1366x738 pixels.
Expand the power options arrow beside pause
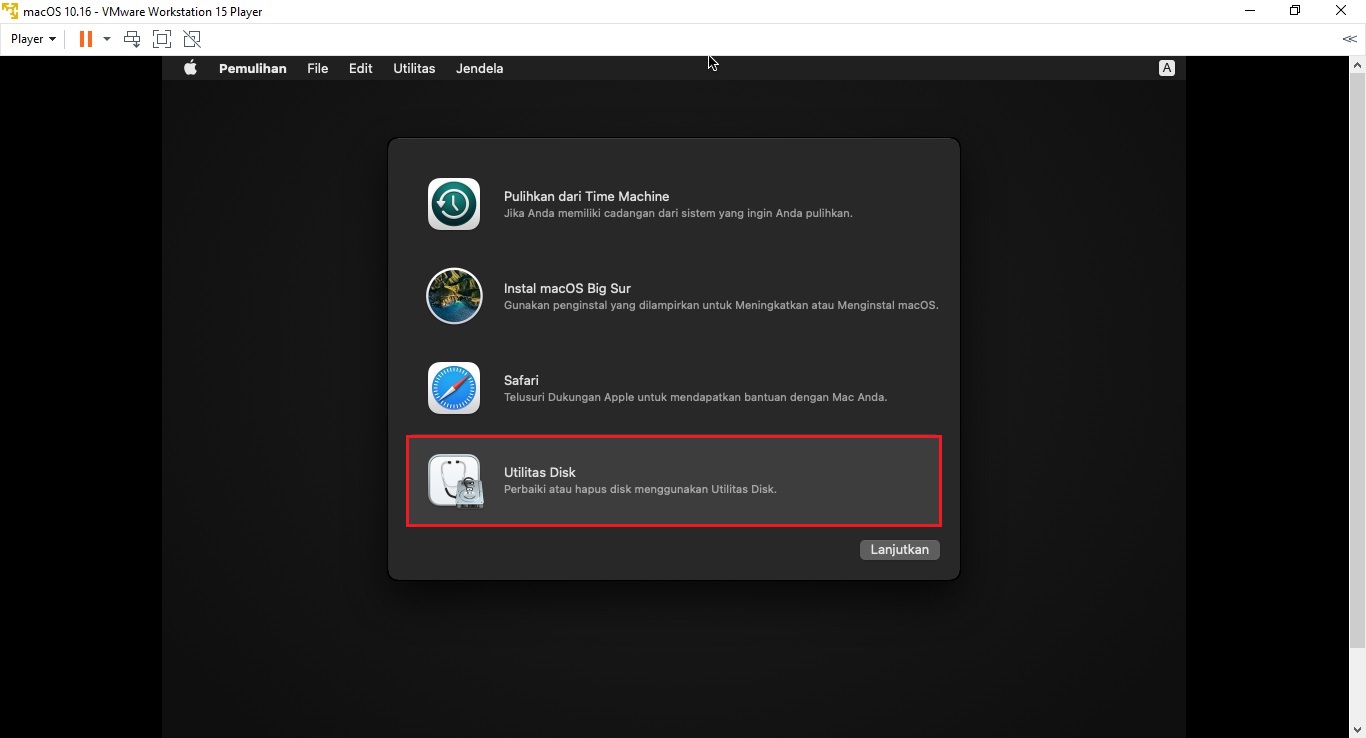tap(107, 39)
